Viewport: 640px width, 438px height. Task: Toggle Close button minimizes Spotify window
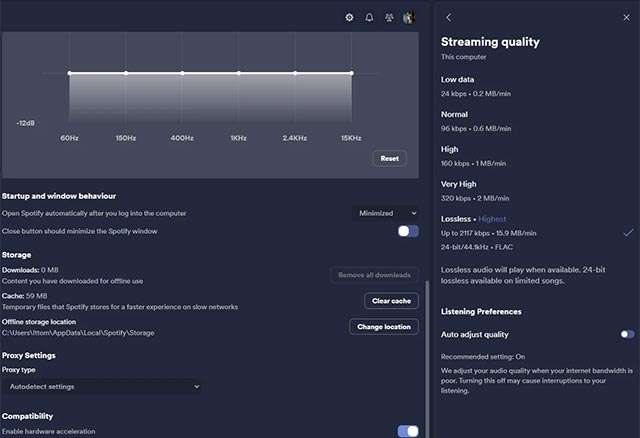408,231
